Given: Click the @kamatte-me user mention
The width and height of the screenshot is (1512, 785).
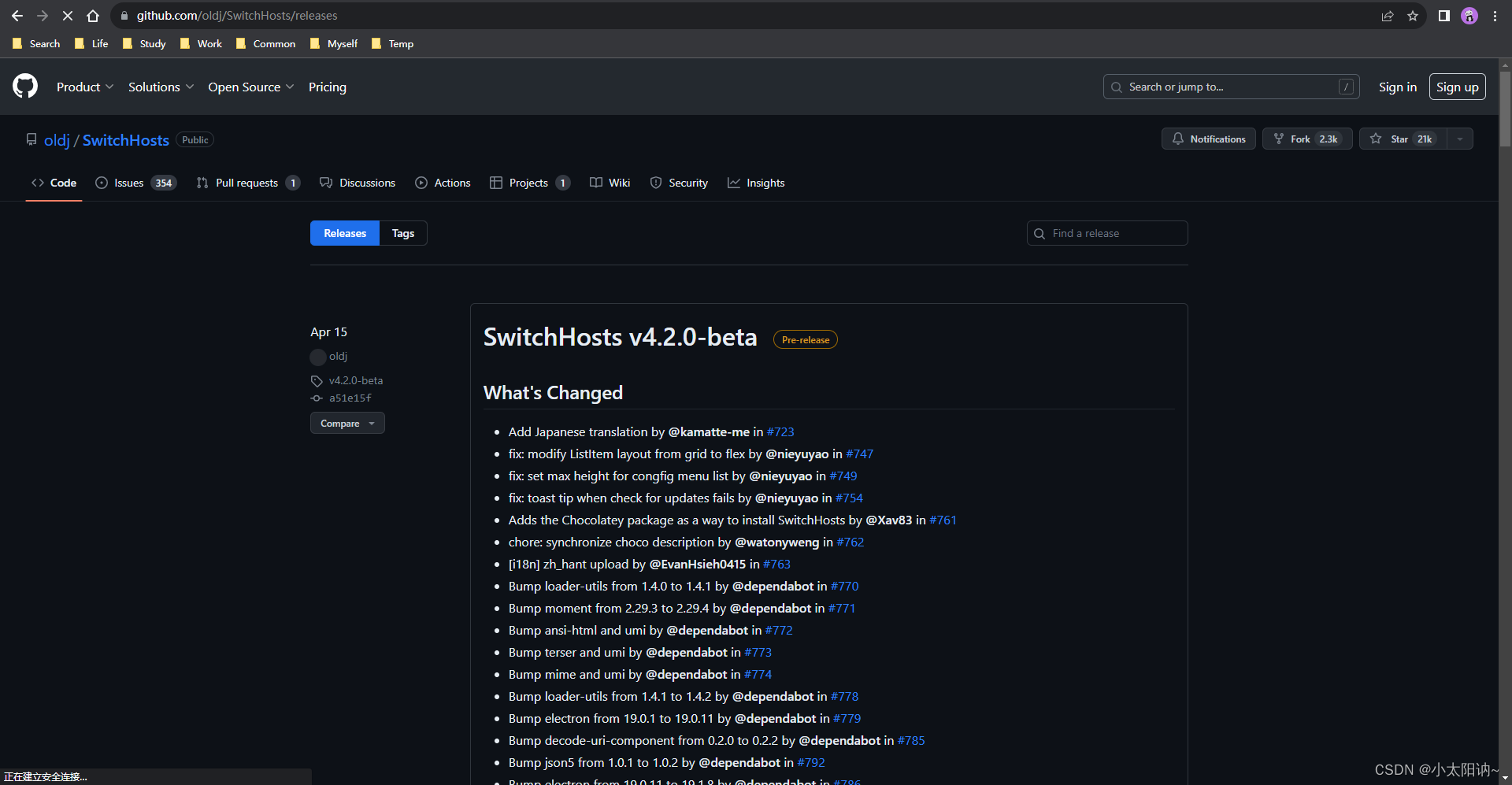Looking at the screenshot, I should (x=709, y=432).
